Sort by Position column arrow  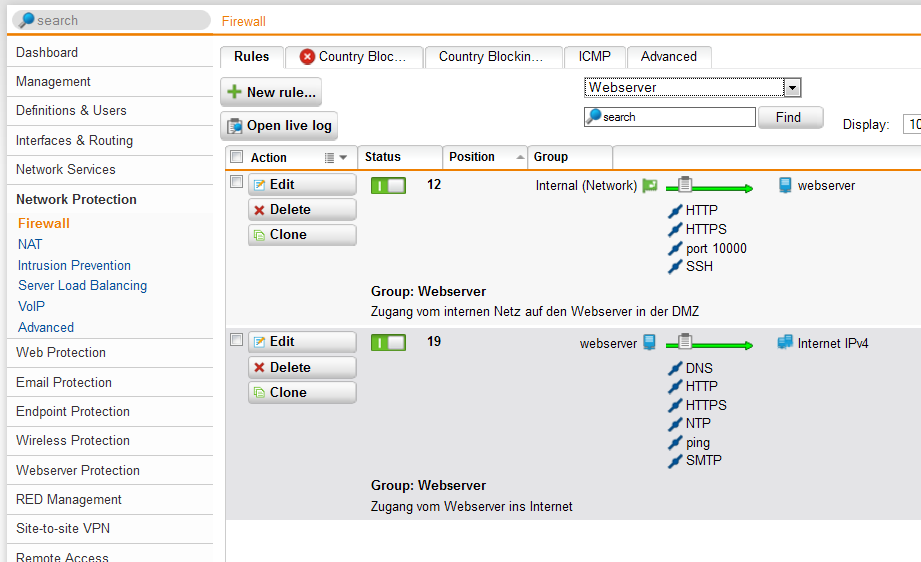[x=519, y=158]
